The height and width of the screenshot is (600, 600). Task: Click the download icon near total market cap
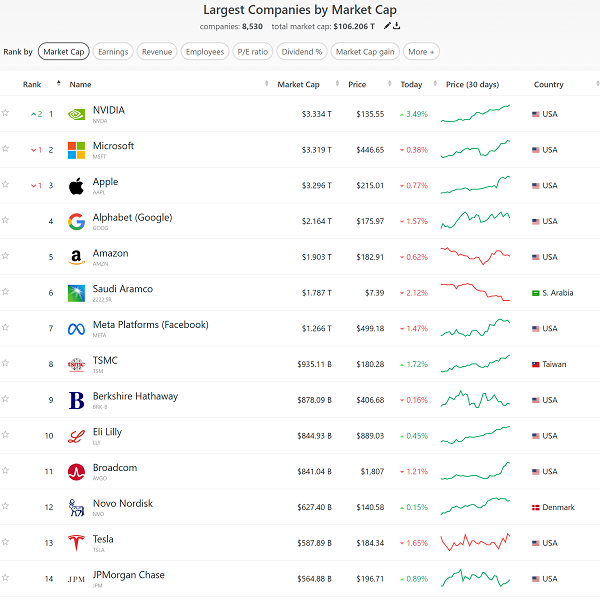coord(396,26)
